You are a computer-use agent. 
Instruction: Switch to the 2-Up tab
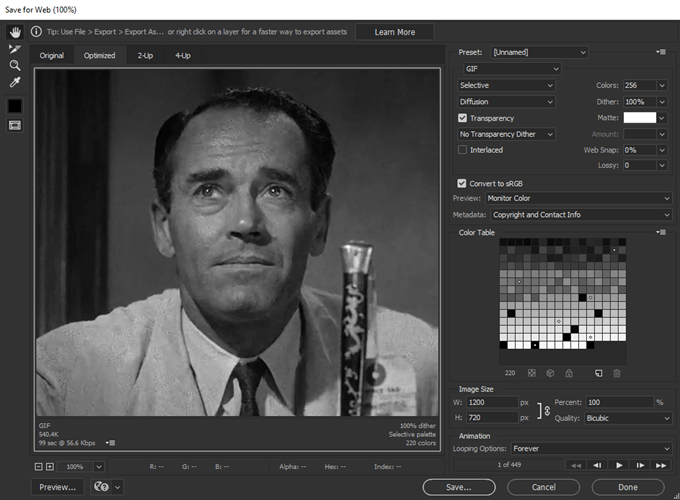145,56
